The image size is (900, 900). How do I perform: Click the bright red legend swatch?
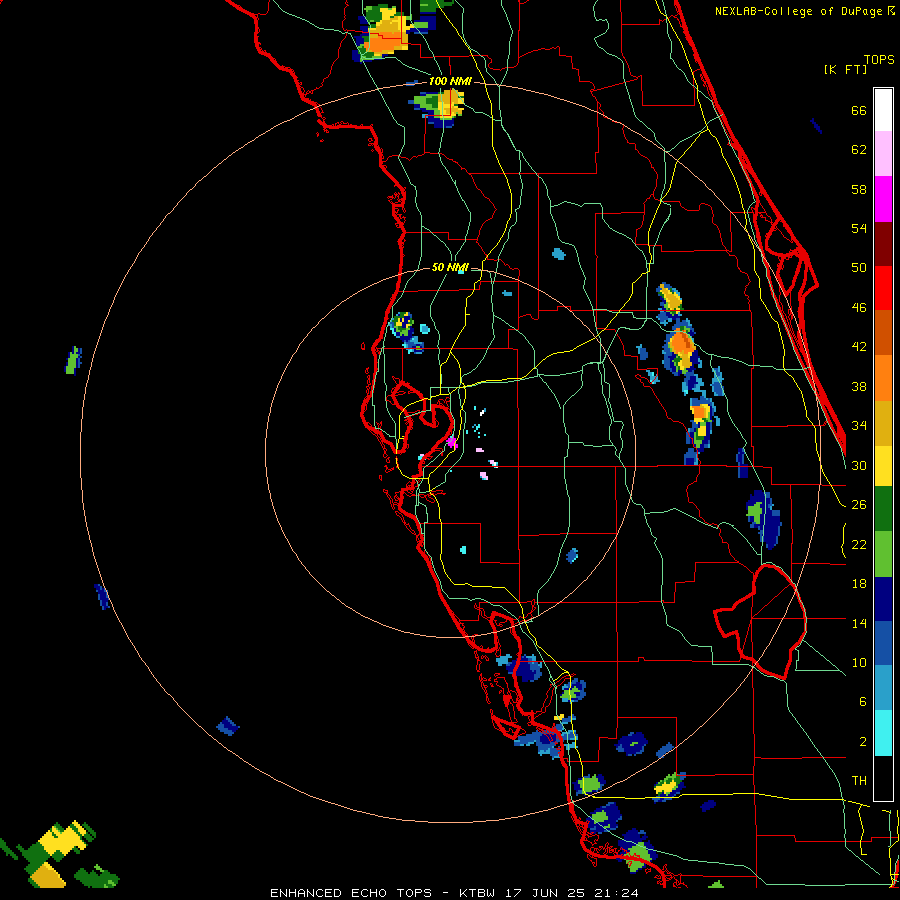883,288
